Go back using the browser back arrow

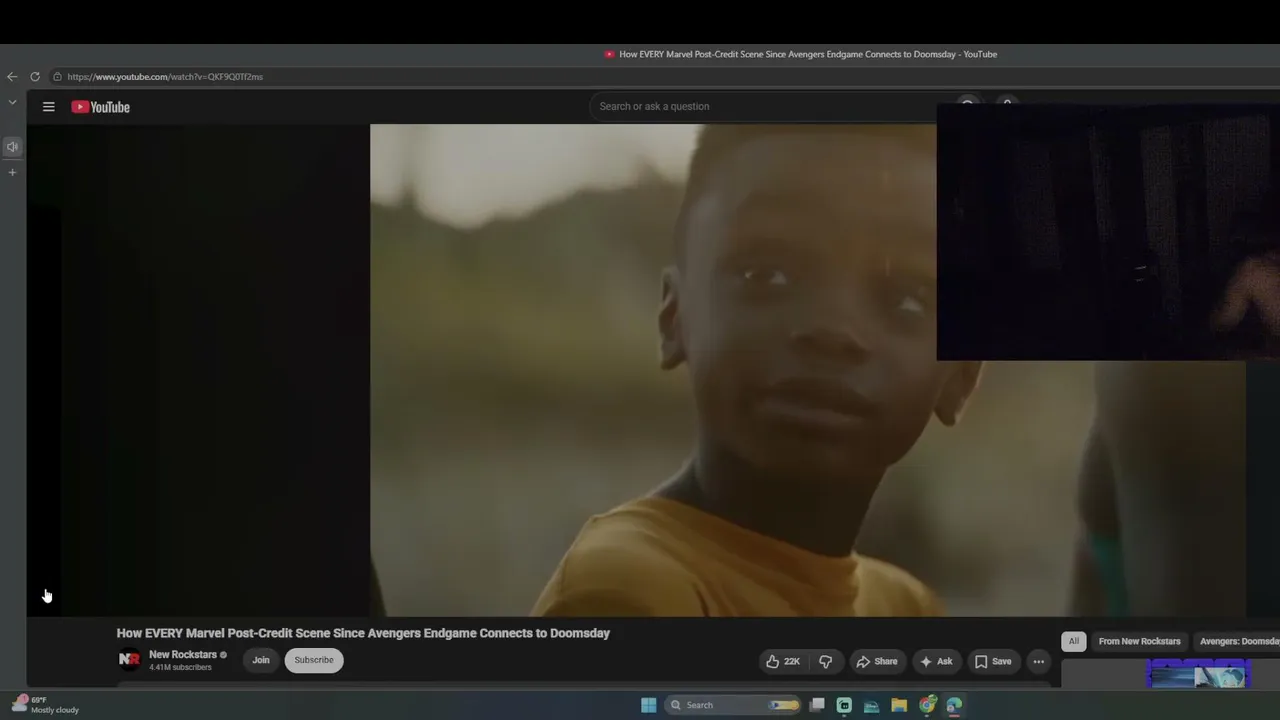point(12,77)
